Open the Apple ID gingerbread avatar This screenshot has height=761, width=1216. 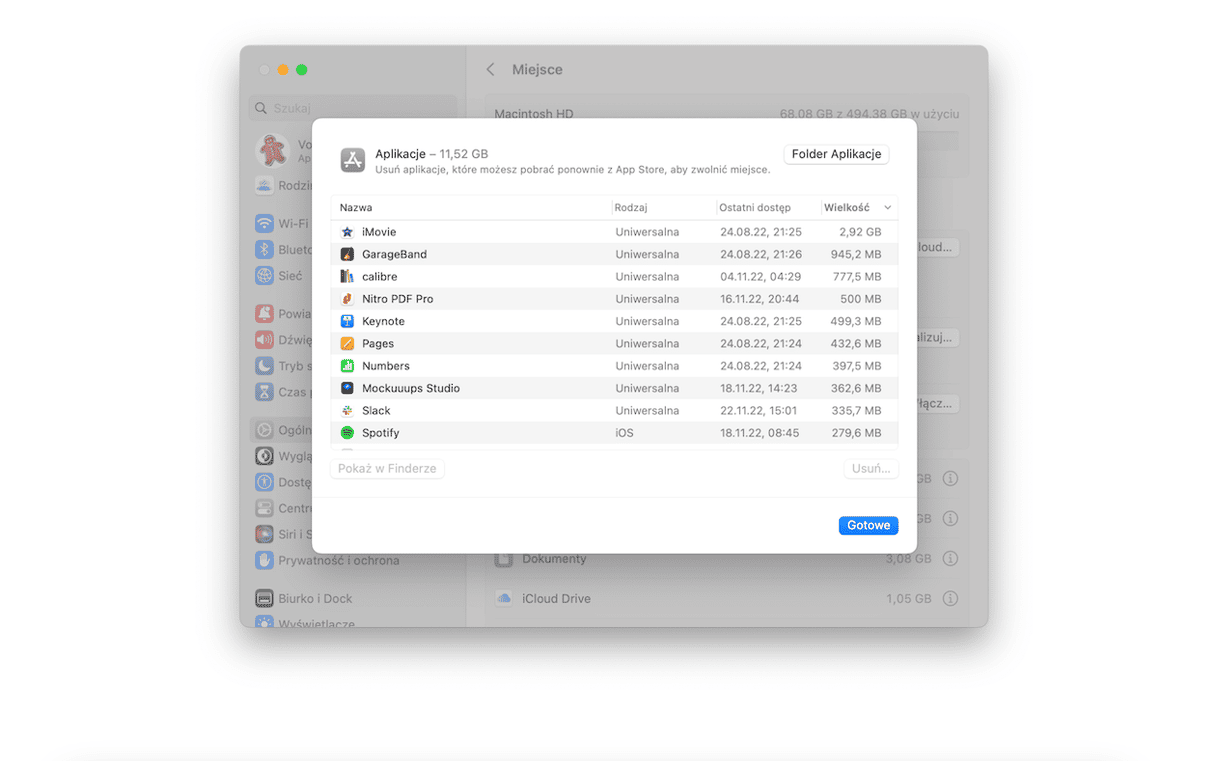tap(272, 151)
